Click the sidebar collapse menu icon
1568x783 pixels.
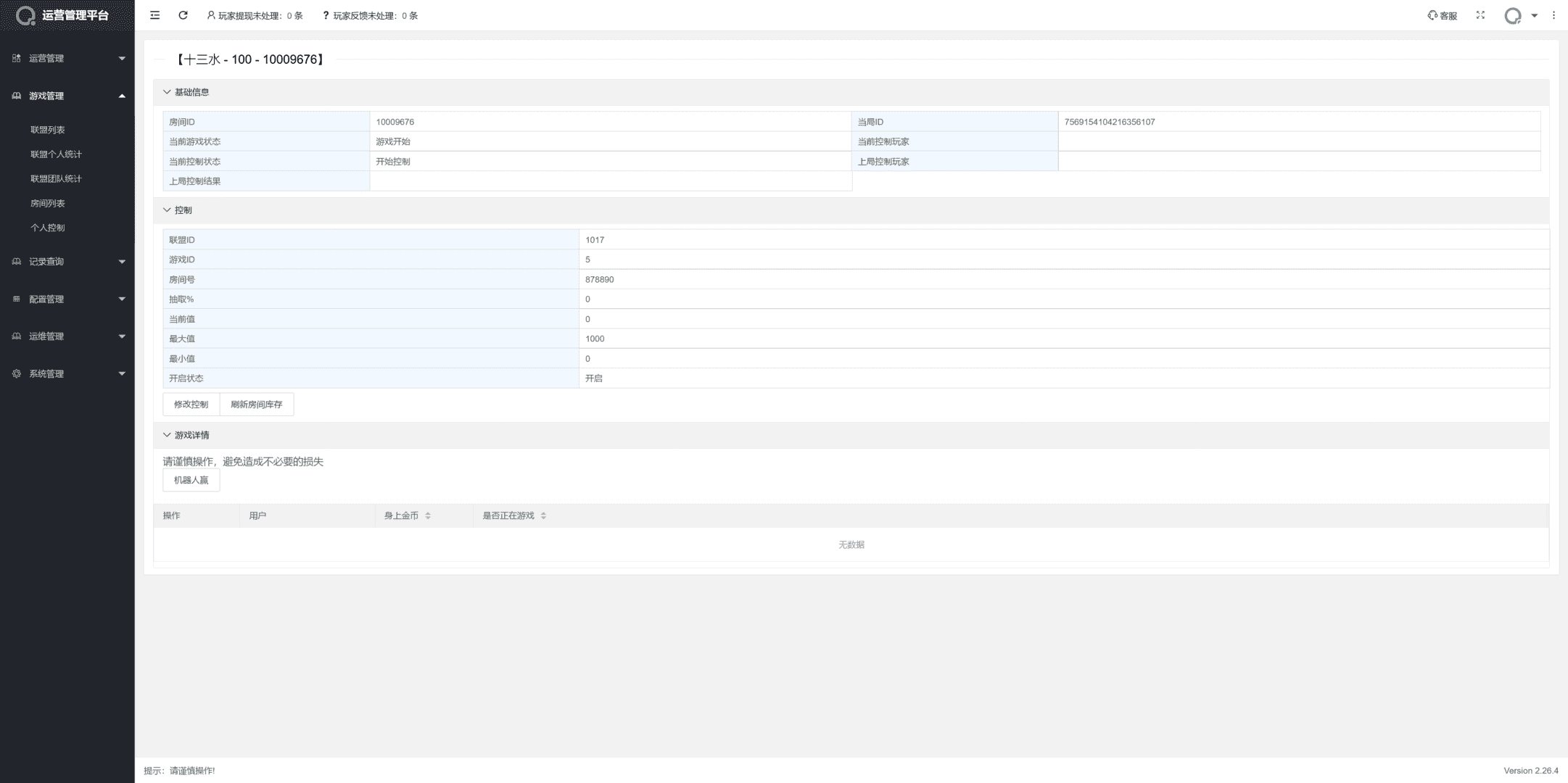click(154, 15)
